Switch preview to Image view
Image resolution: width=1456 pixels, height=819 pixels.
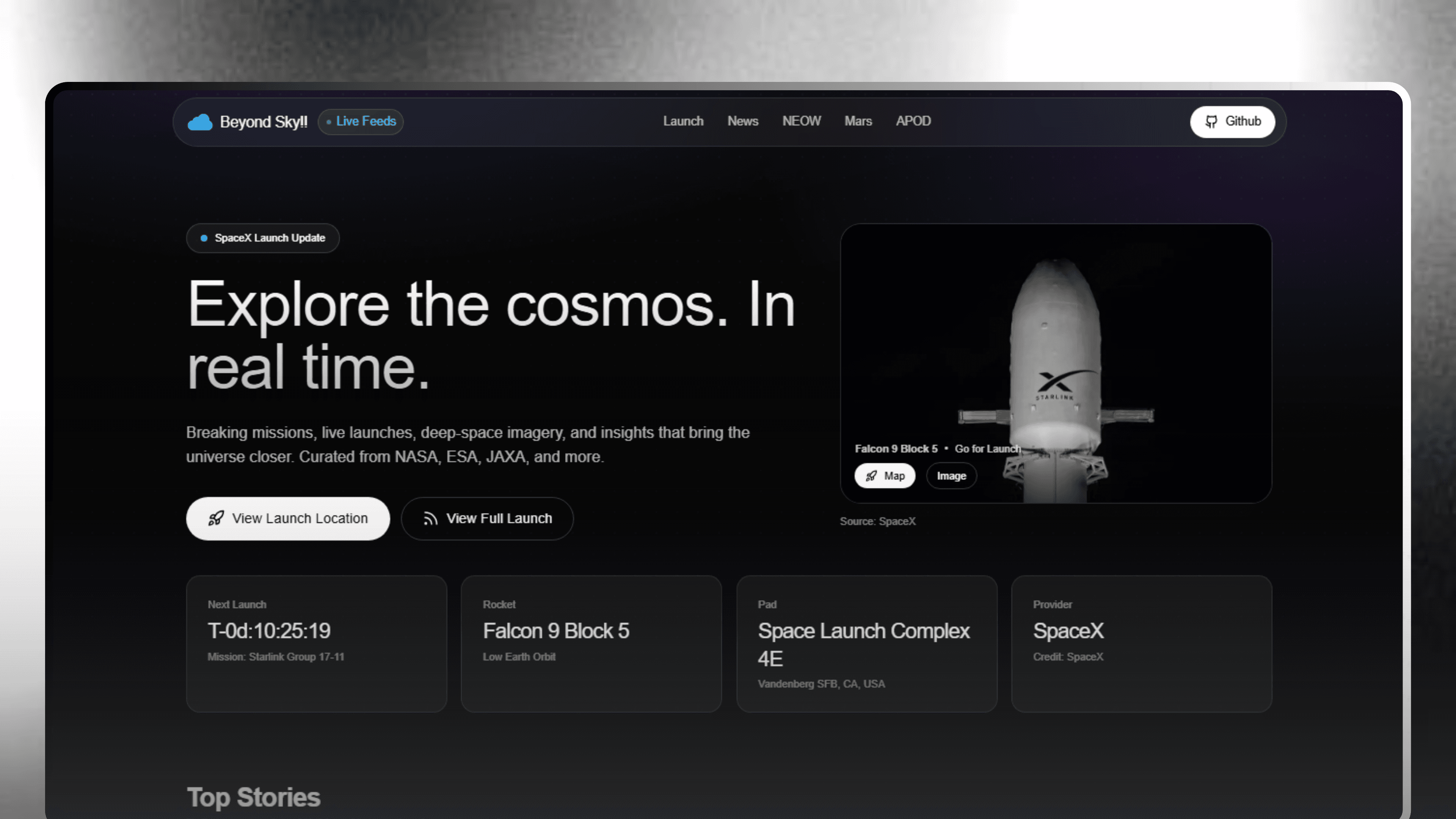pyautogui.click(x=951, y=476)
